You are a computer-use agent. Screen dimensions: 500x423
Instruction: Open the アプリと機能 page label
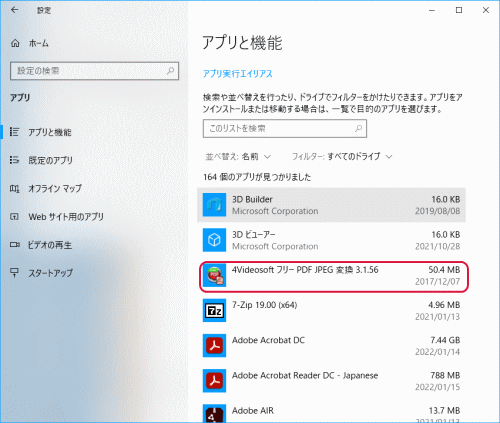(50, 132)
